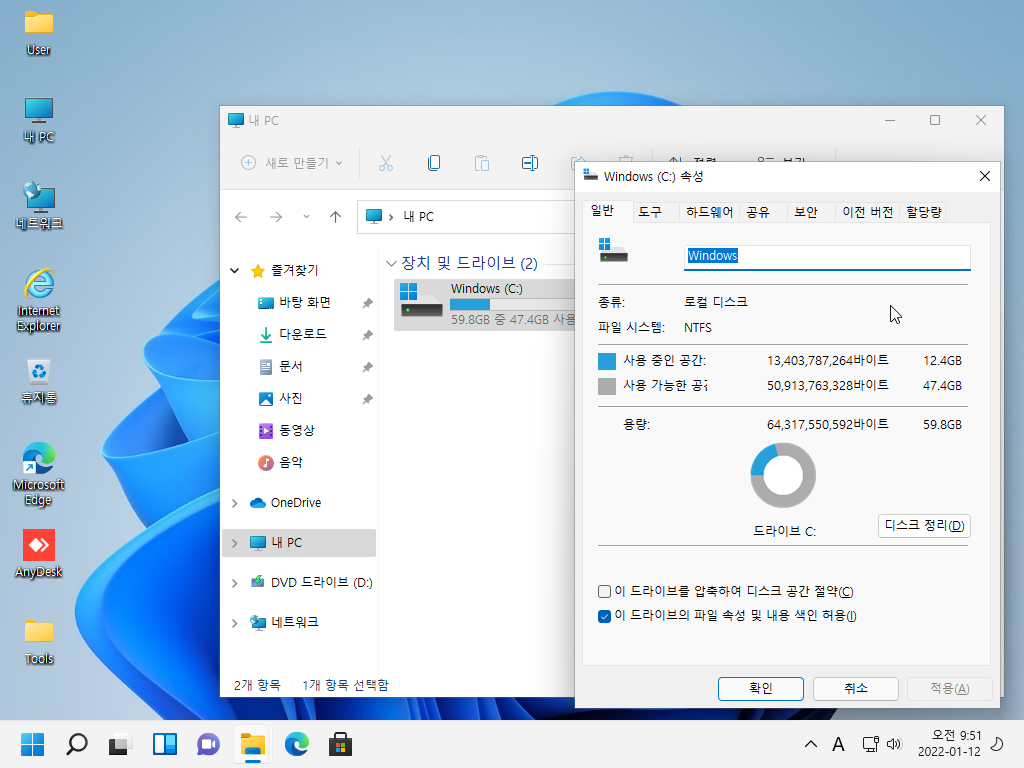1024x768 pixels.
Task: Select the Tools folder desktop icon
Action: coord(39,641)
